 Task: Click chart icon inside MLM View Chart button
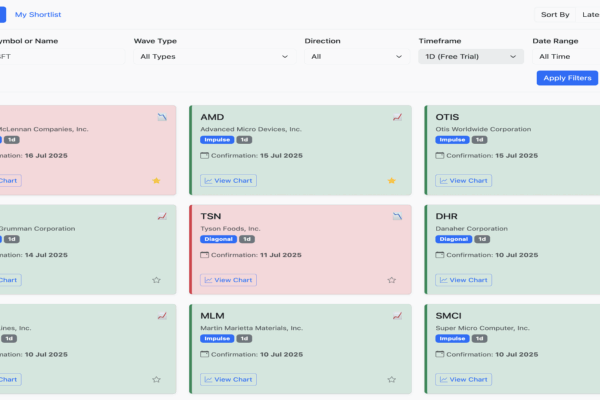click(208, 380)
